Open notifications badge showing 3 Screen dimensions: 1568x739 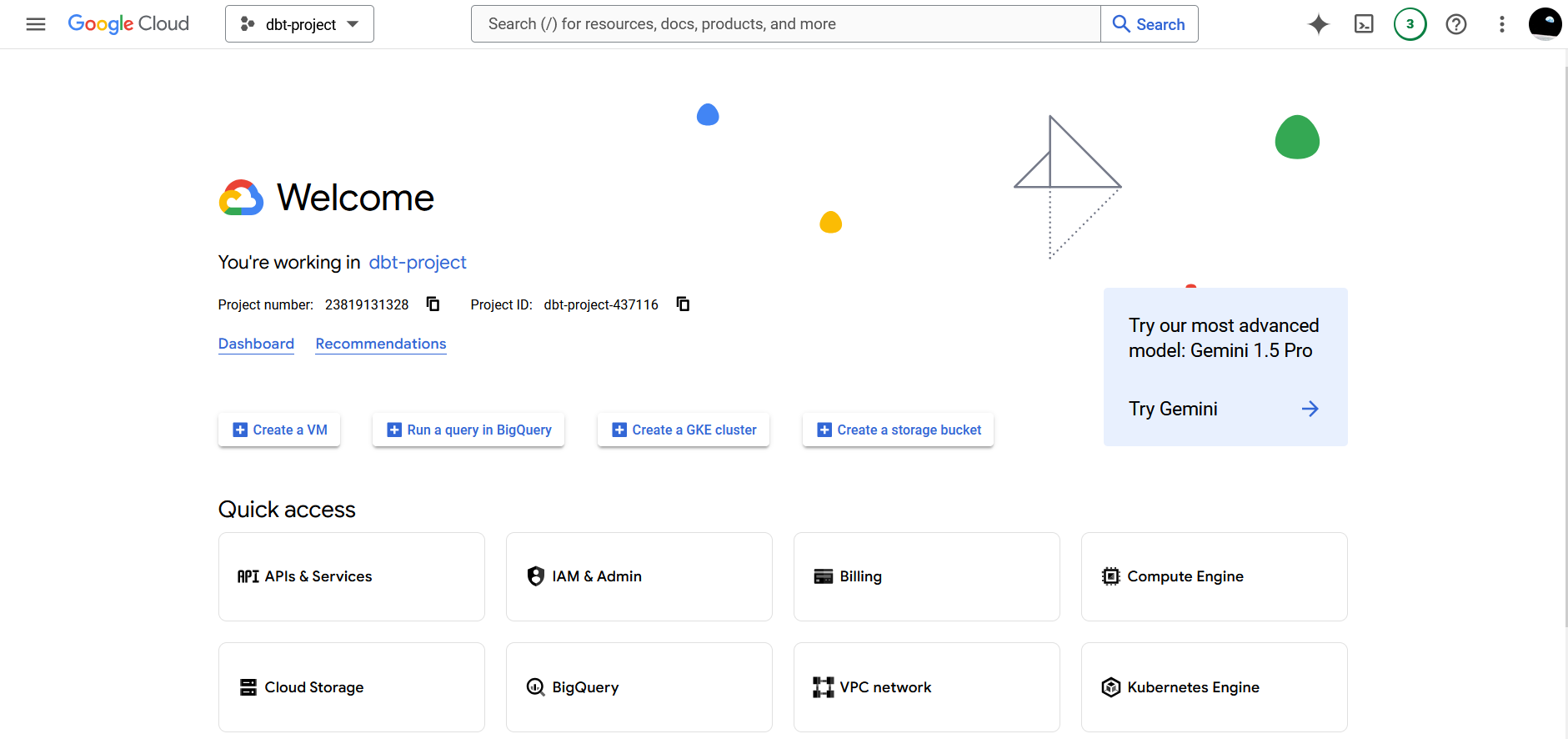1410,24
